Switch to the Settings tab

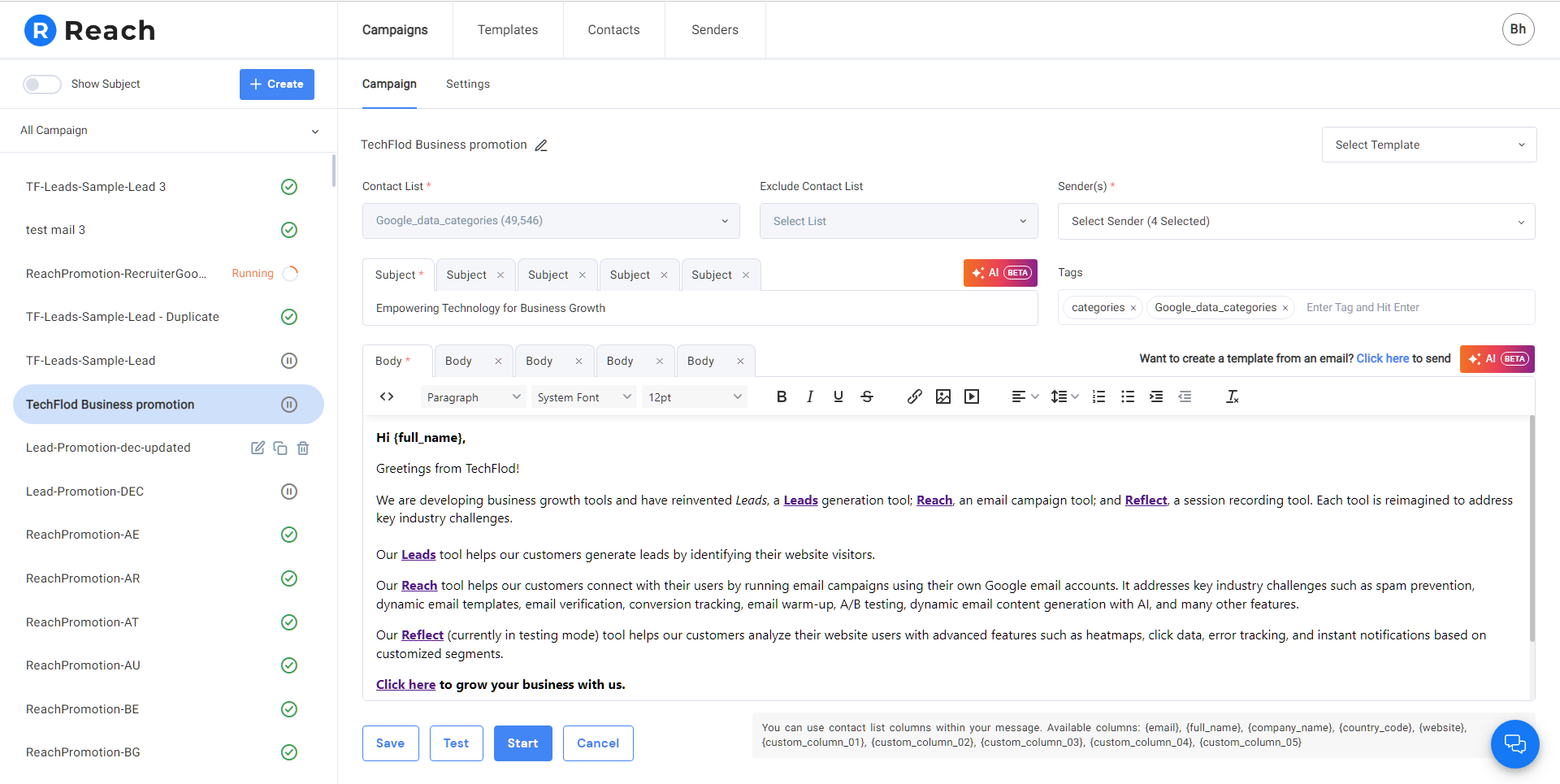point(468,84)
